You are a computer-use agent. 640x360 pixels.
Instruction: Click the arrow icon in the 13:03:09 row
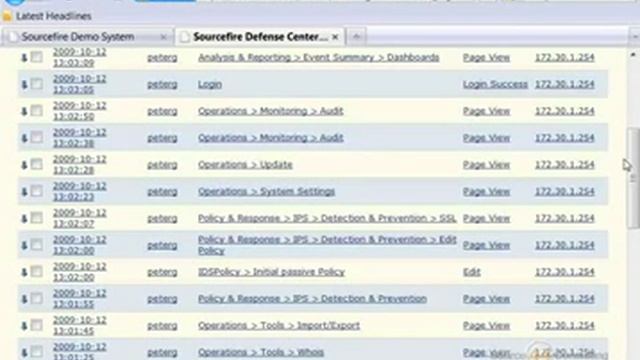(x=24, y=58)
